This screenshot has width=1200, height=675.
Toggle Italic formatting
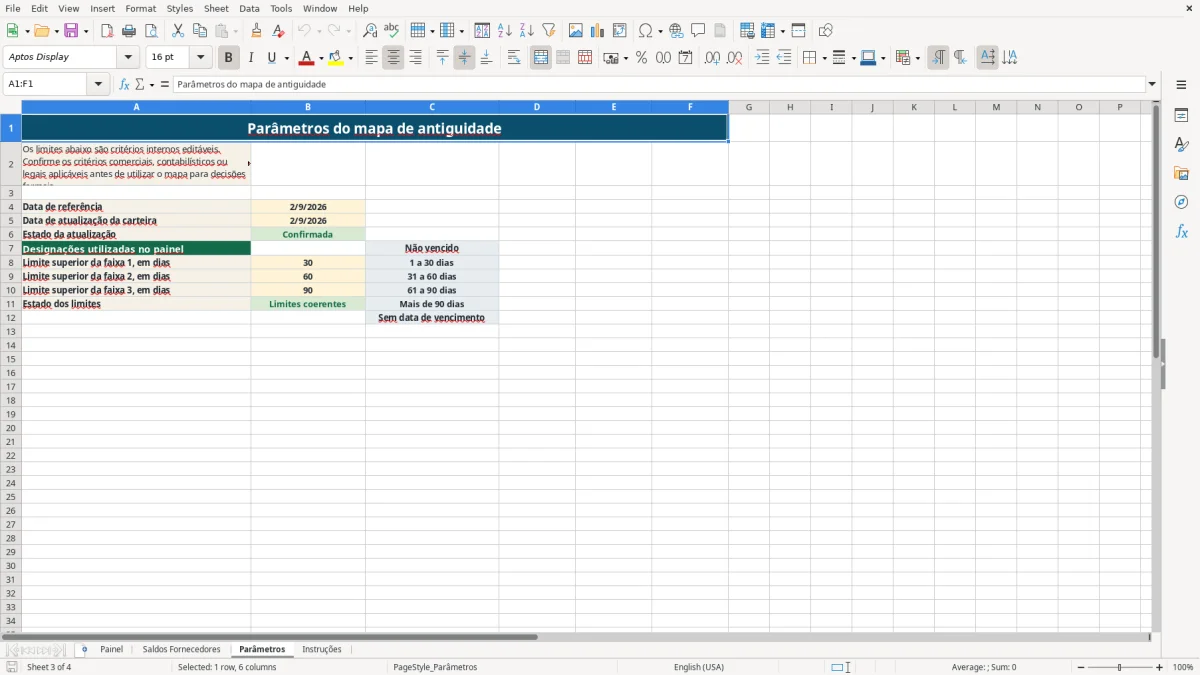(x=251, y=58)
